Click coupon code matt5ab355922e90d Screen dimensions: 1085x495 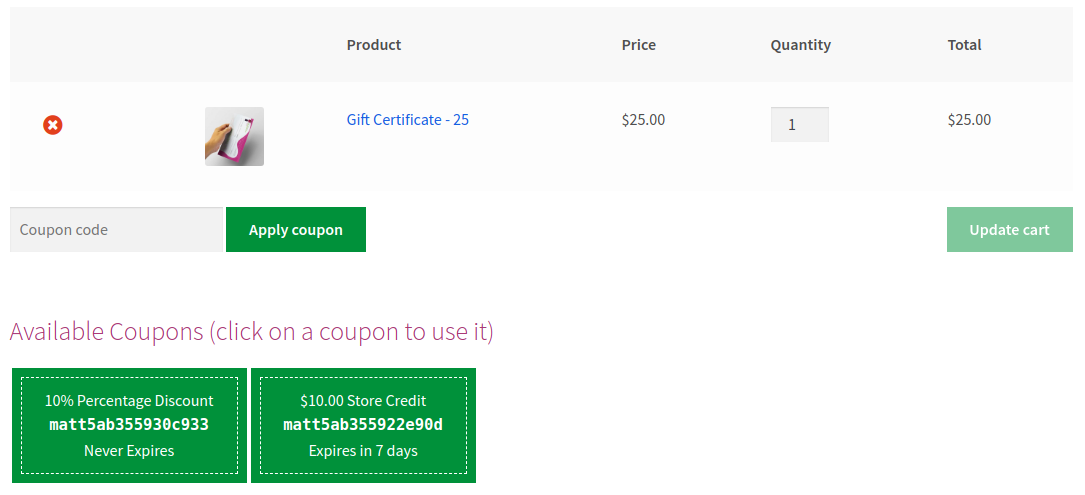tap(363, 424)
